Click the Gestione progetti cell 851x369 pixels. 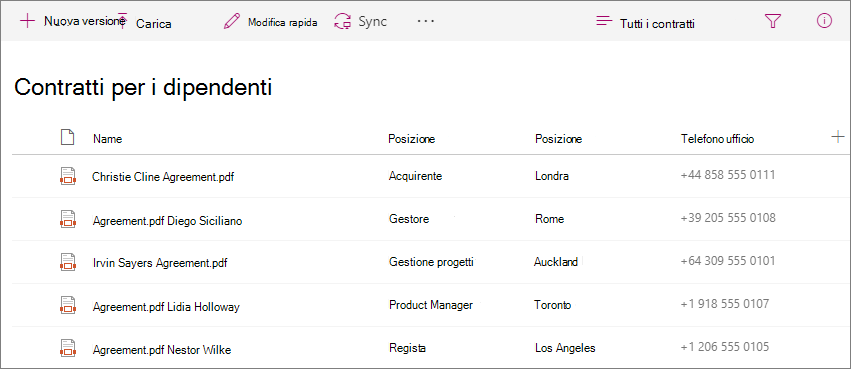point(431,262)
